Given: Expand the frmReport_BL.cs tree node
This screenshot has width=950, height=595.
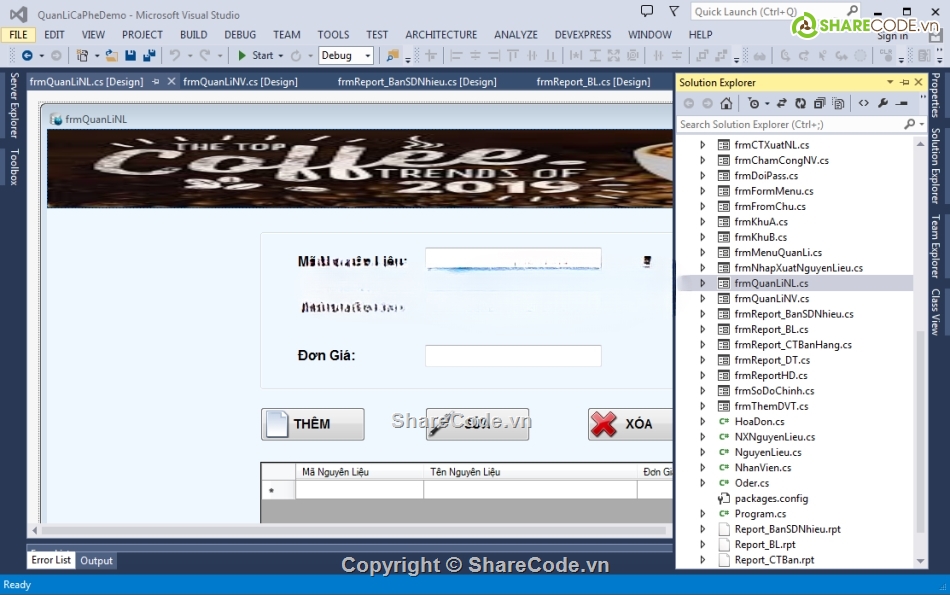Looking at the screenshot, I should click(x=703, y=329).
